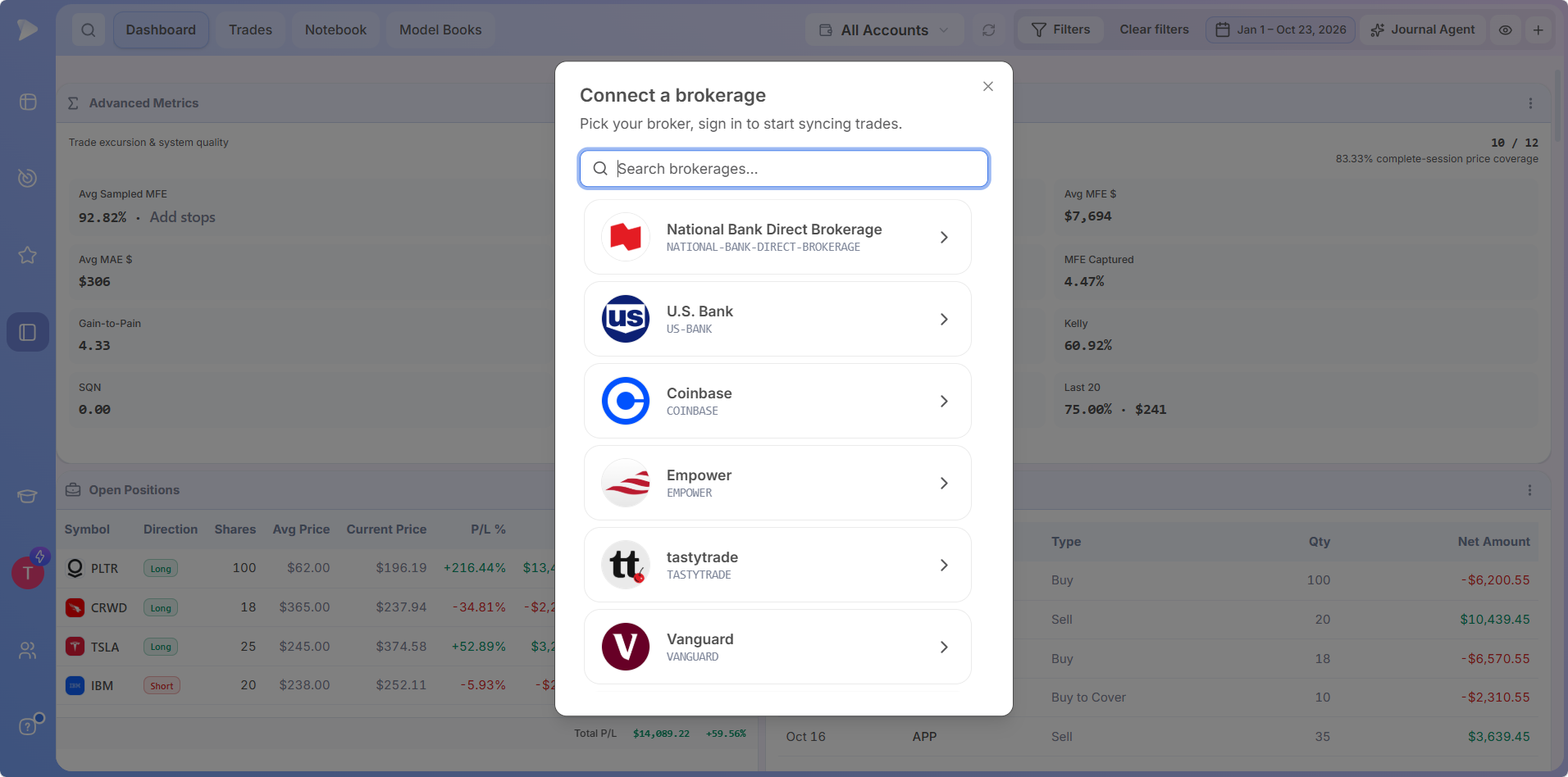Switch to the Dashboard tab
The height and width of the screenshot is (777, 1568).
[x=161, y=30]
